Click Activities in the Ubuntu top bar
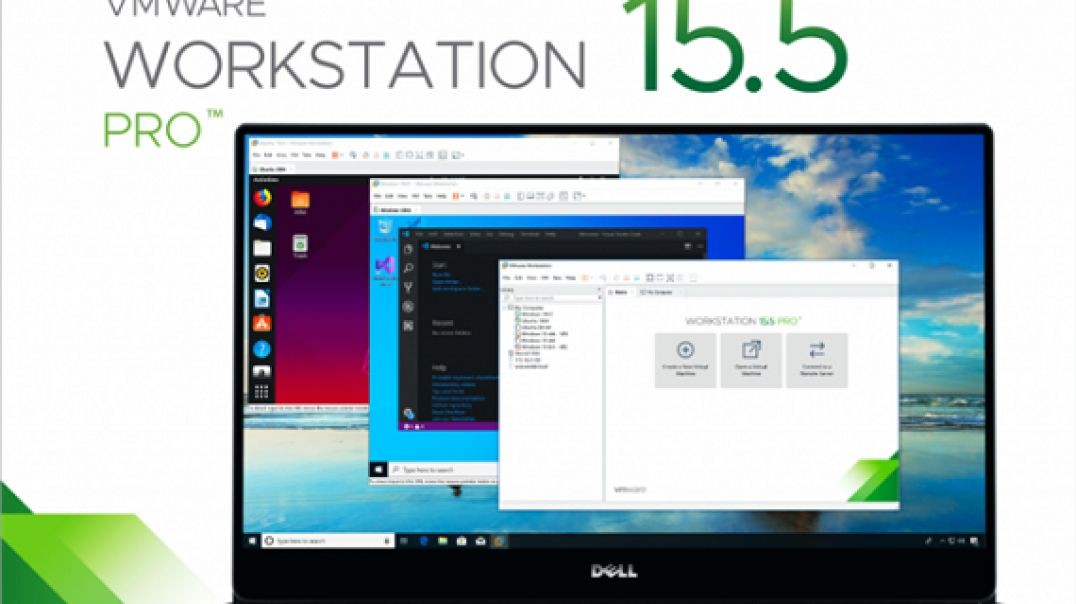Image resolution: width=1076 pixels, height=604 pixels. (x=266, y=180)
